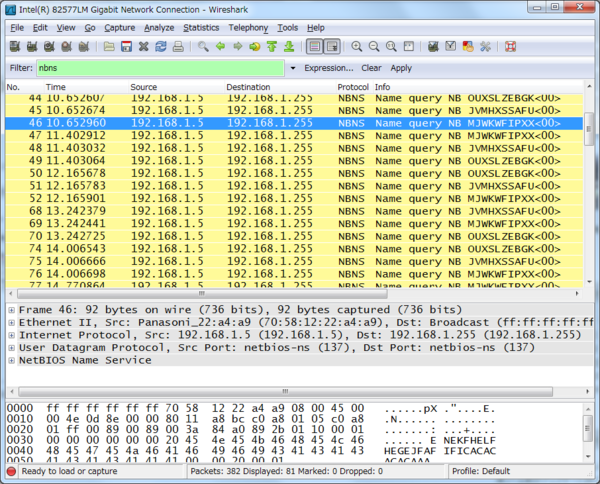The width and height of the screenshot is (600, 484).
Task: Toggle auto scroll in live capture
Action: [x=332, y=47]
